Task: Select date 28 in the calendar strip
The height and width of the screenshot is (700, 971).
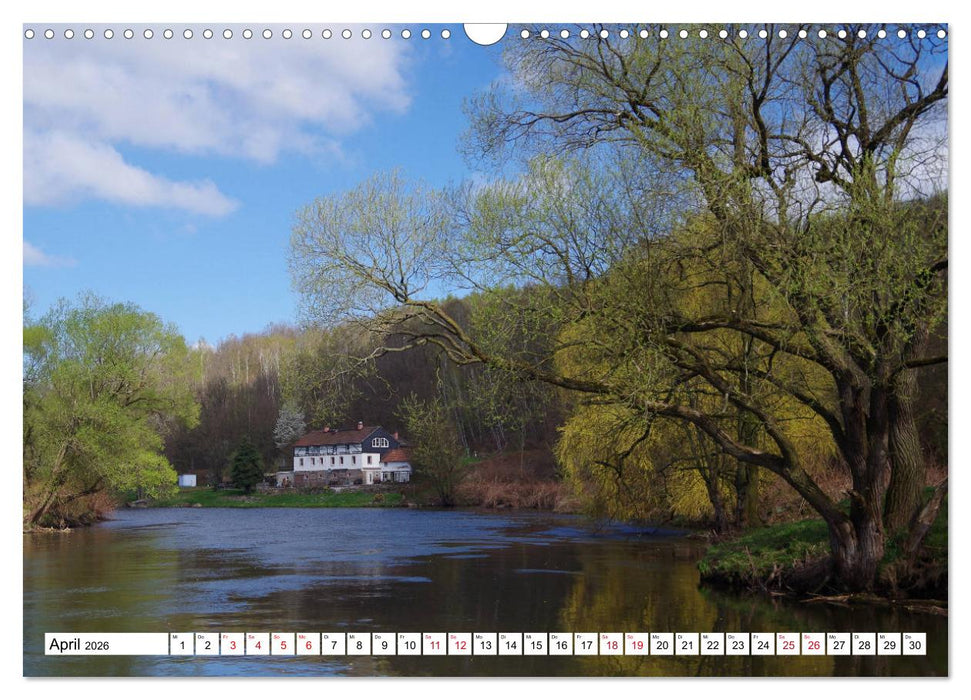Action: (x=863, y=645)
